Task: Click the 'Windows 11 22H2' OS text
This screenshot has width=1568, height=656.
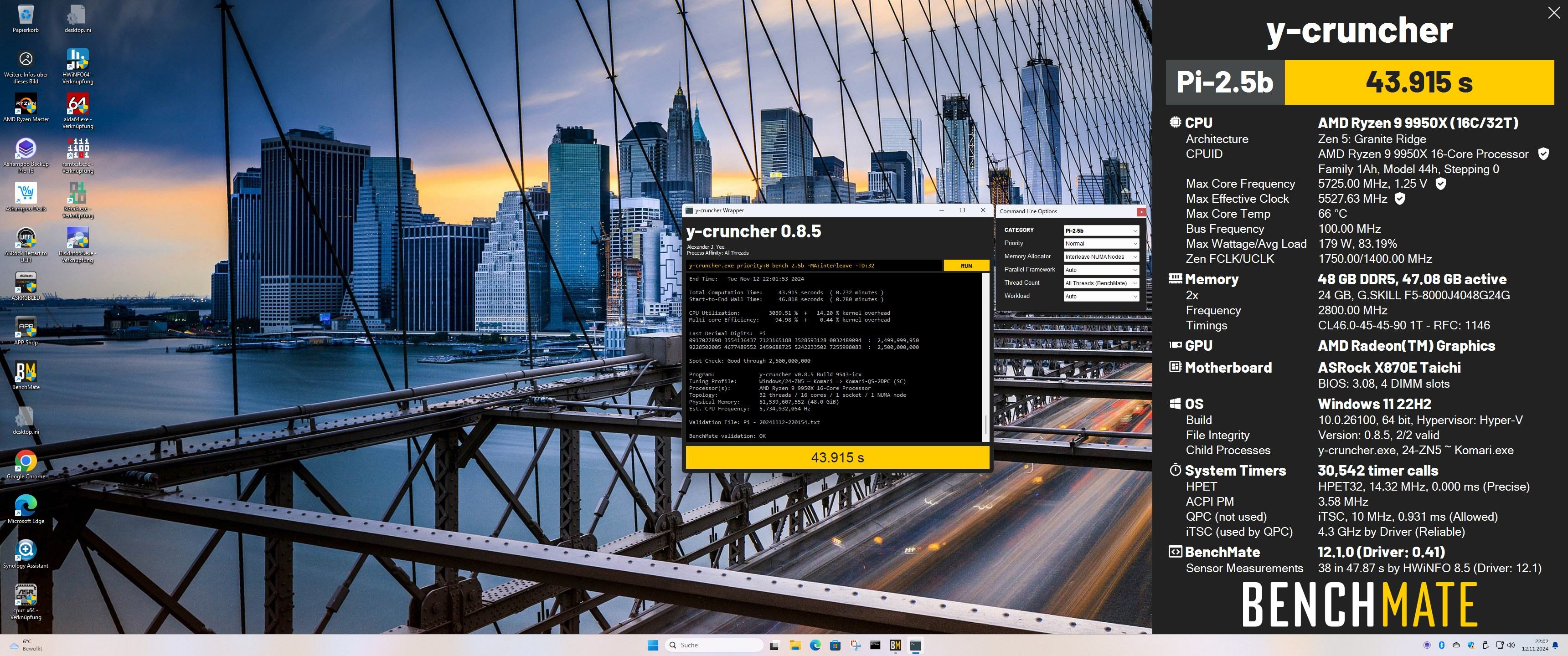Action: tap(1374, 404)
